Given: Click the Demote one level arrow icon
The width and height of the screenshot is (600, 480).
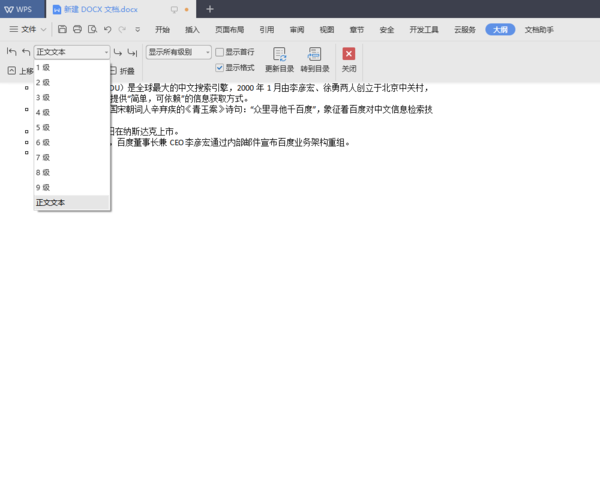Looking at the screenshot, I should click(x=118, y=52).
